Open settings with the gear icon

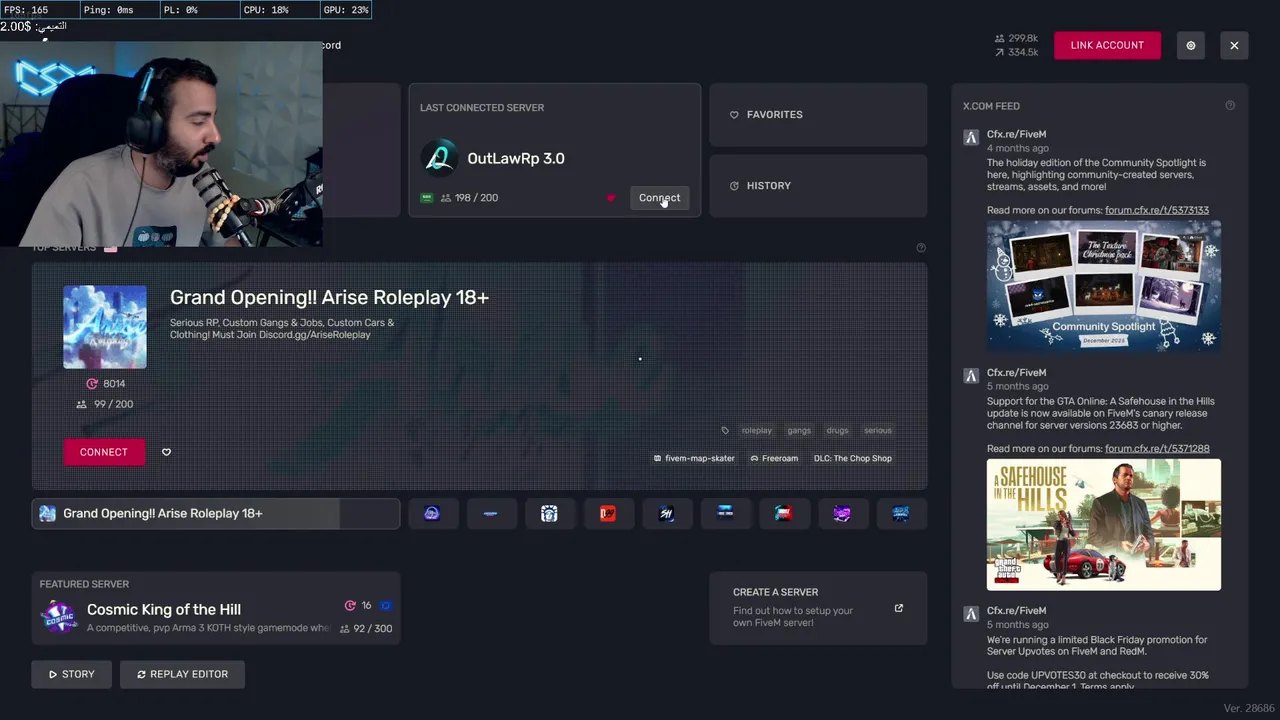[1190, 45]
